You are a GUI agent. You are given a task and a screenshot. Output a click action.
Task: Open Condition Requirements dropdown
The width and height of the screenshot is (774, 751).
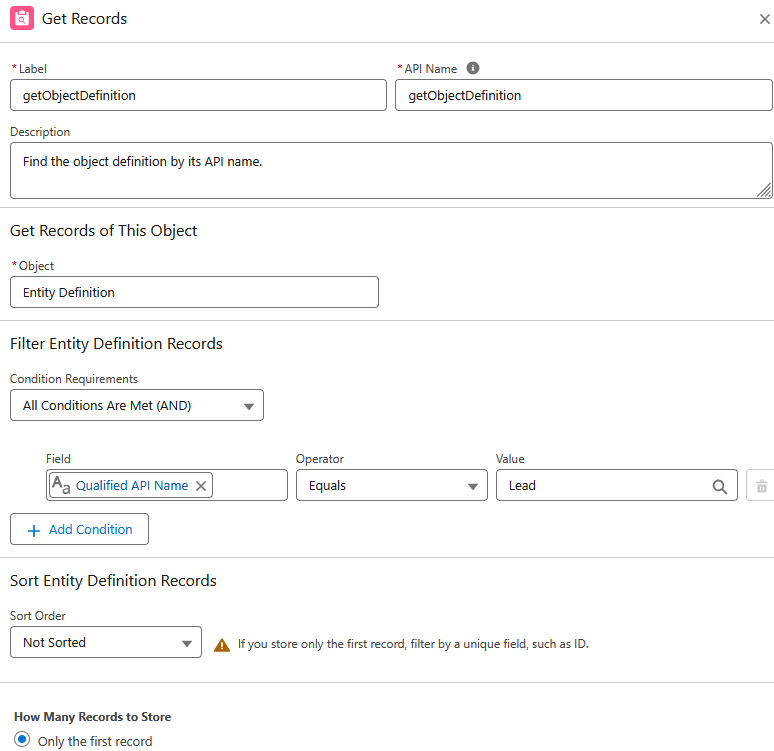point(137,405)
